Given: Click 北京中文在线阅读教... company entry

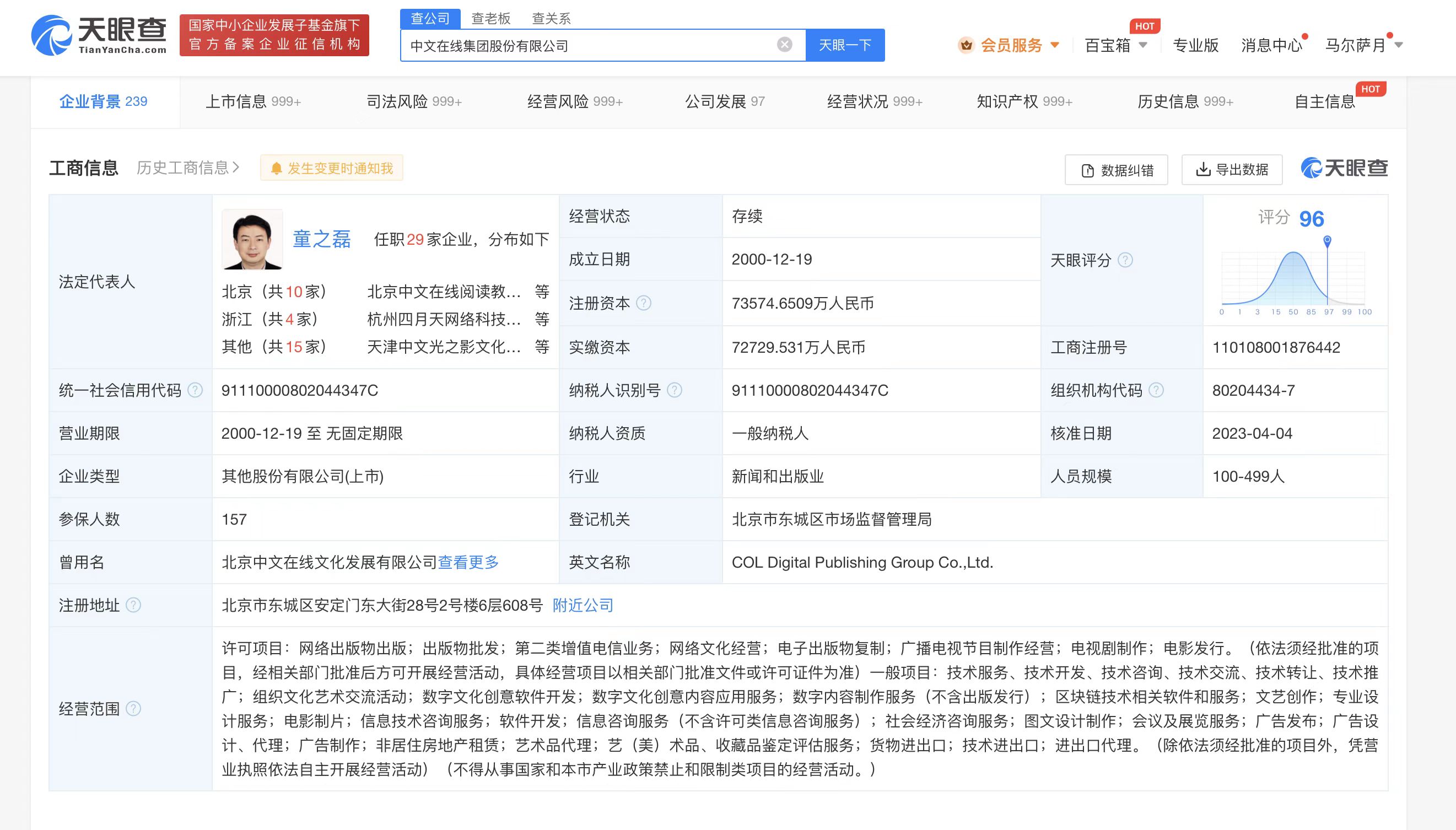Looking at the screenshot, I should (444, 292).
